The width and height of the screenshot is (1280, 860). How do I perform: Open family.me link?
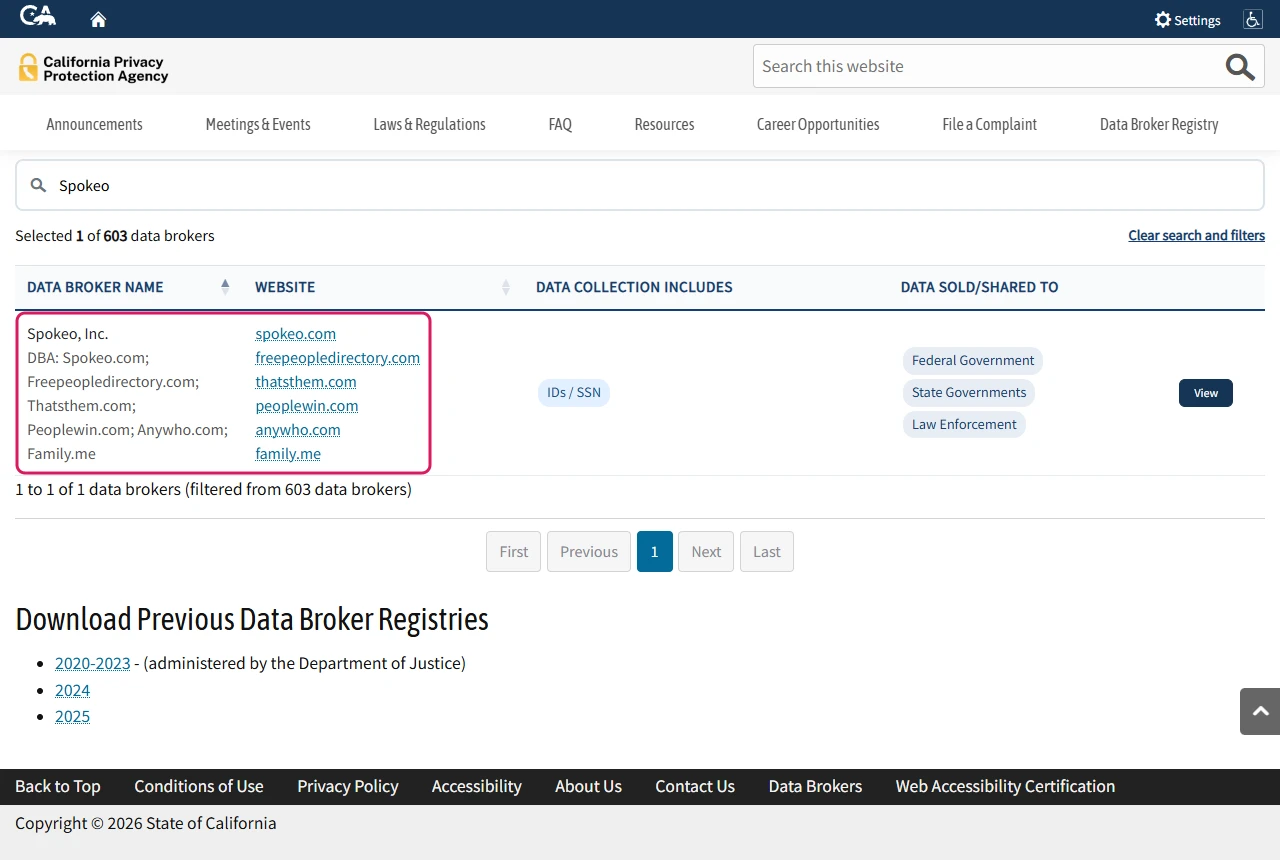click(288, 454)
